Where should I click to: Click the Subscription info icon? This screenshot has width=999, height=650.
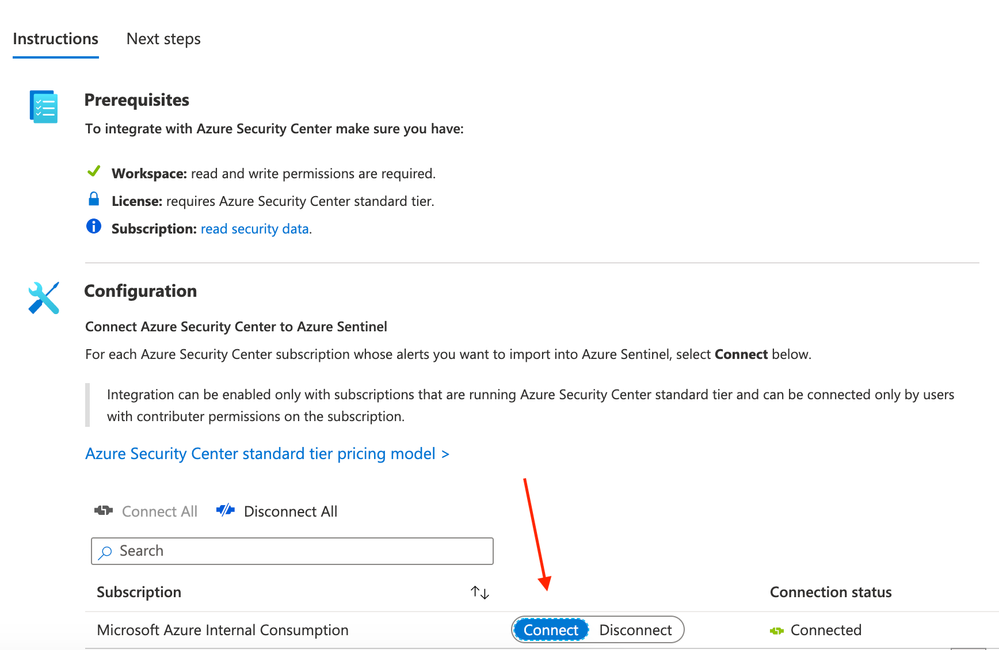94,226
